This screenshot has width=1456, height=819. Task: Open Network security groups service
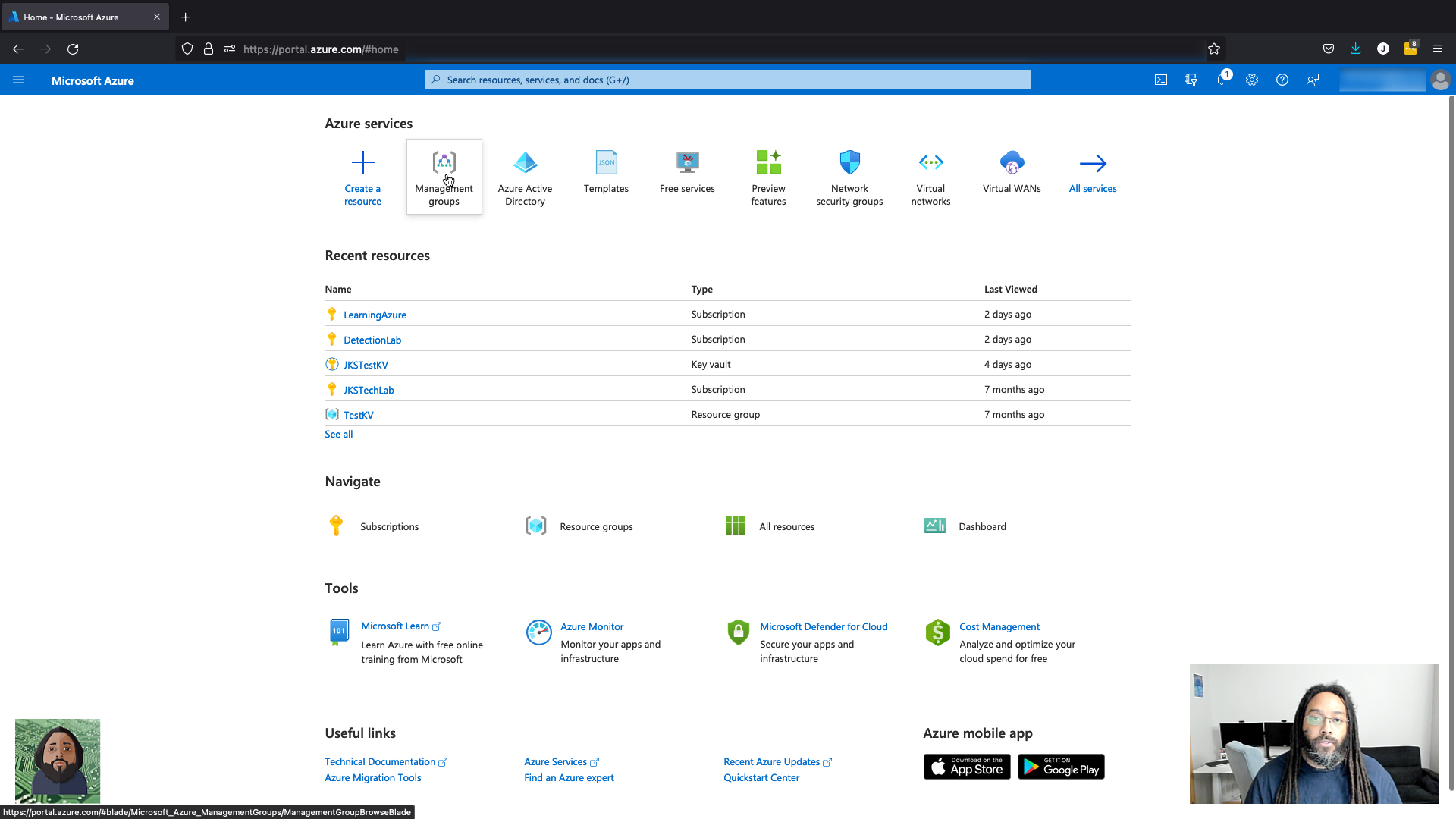click(849, 177)
